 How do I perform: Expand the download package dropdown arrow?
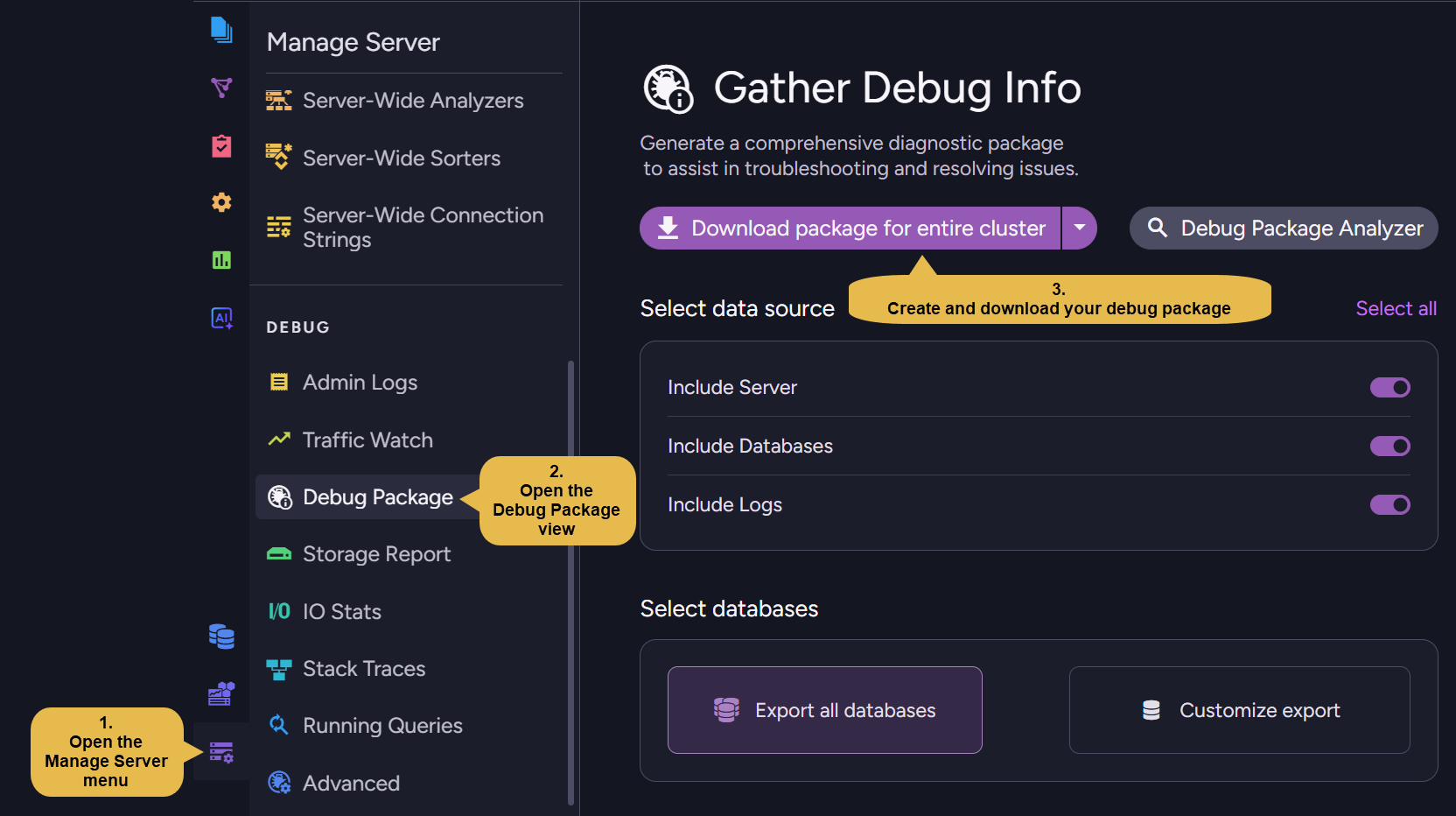point(1080,228)
